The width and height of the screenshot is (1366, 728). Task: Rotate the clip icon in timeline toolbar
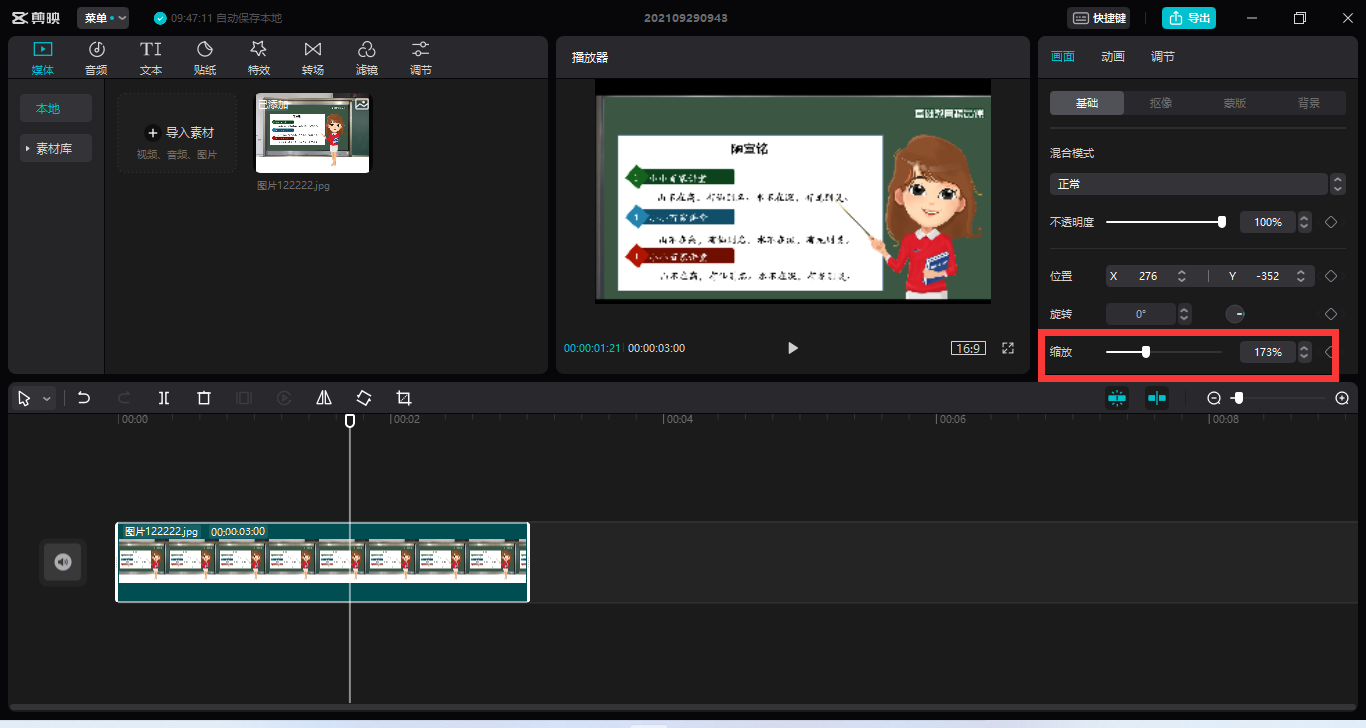tap(364, 398)
